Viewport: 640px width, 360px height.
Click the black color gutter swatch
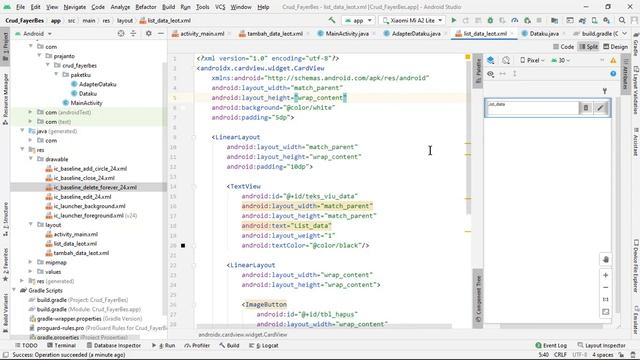point(183,245)
